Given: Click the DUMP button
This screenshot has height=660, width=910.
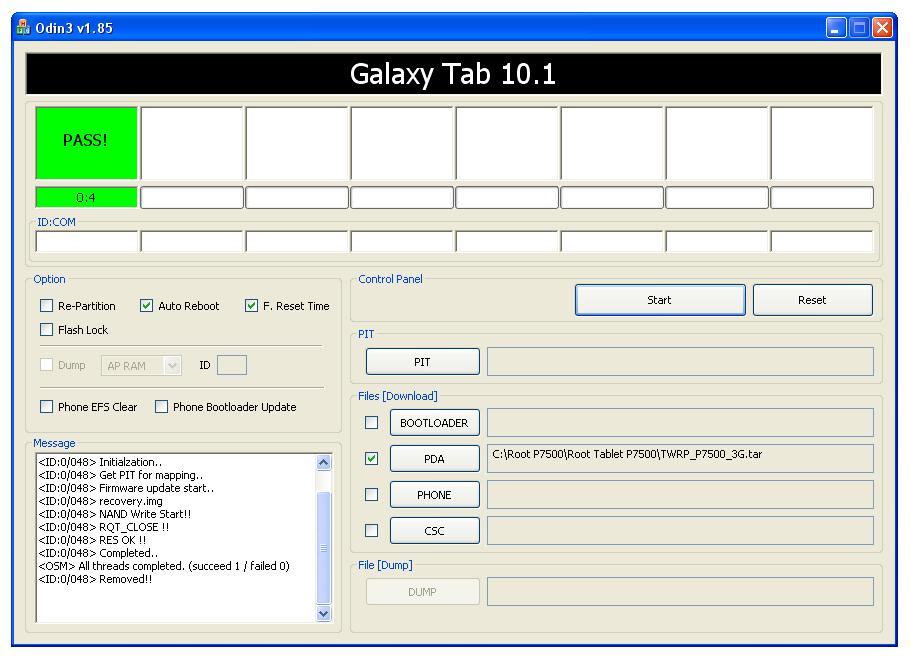Looking at the screenshot, I should (x=422, y=592).
